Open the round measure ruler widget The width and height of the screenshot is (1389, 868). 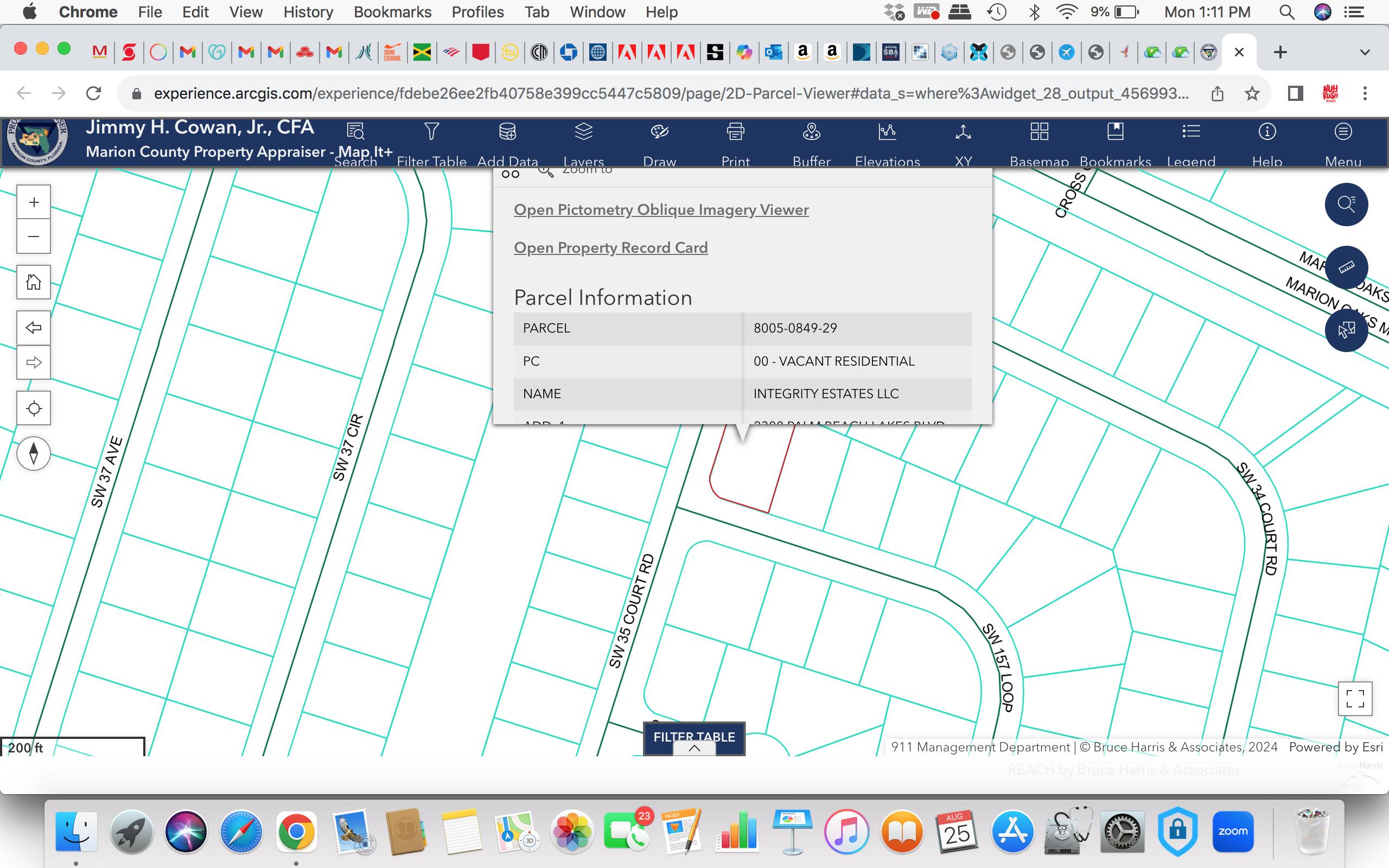1347,267
